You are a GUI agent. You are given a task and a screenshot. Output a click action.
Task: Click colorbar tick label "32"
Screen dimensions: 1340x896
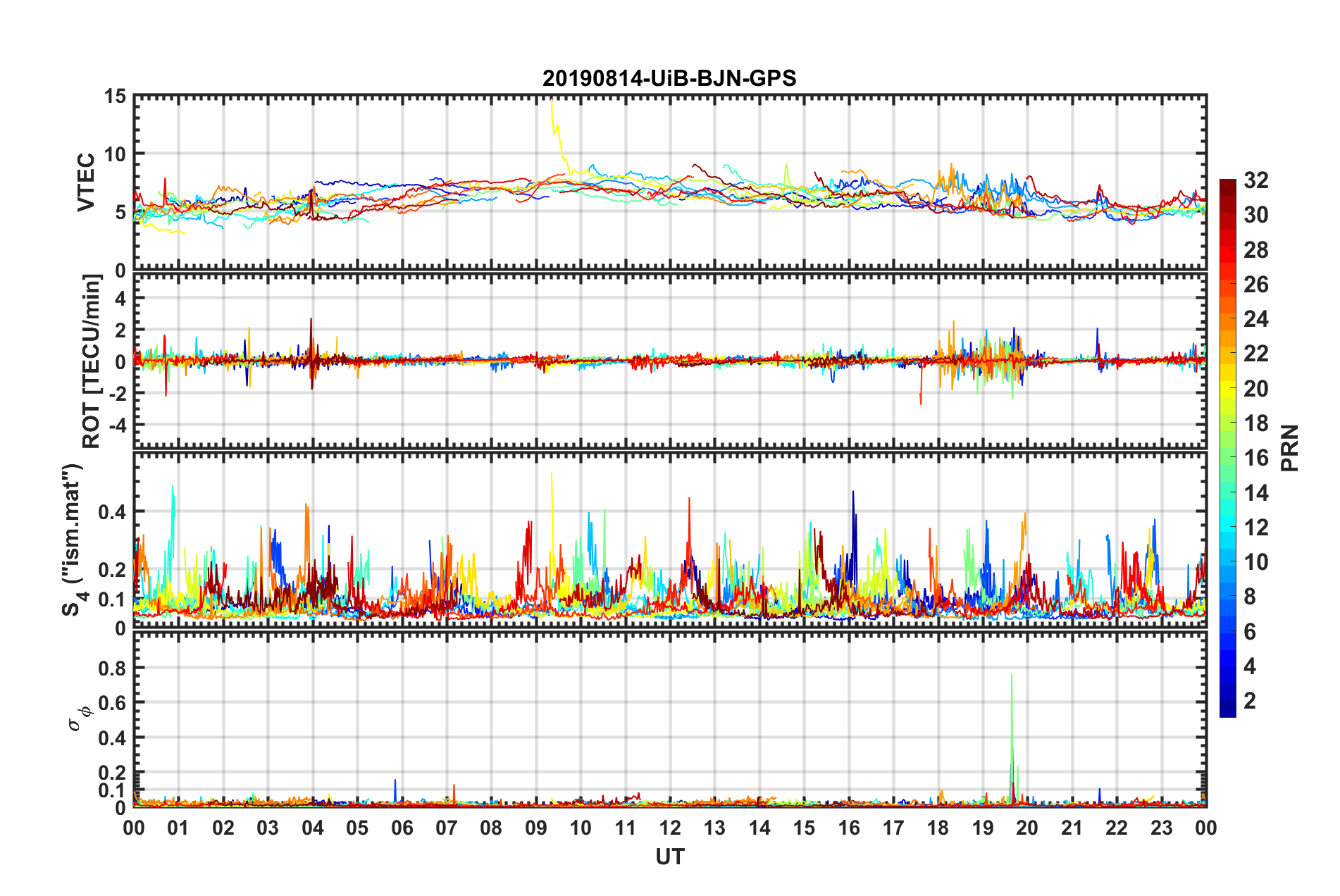[1256, 180]
